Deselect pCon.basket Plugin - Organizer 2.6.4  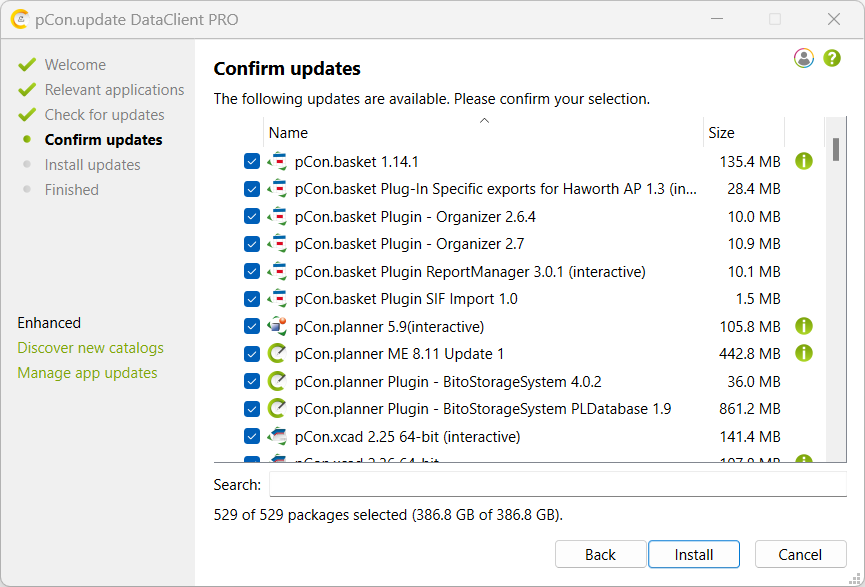[252, 216]
